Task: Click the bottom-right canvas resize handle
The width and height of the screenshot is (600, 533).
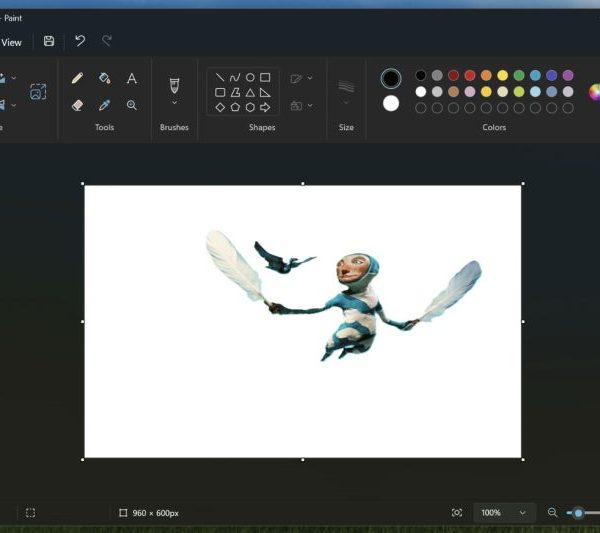Action: point(523,460)
